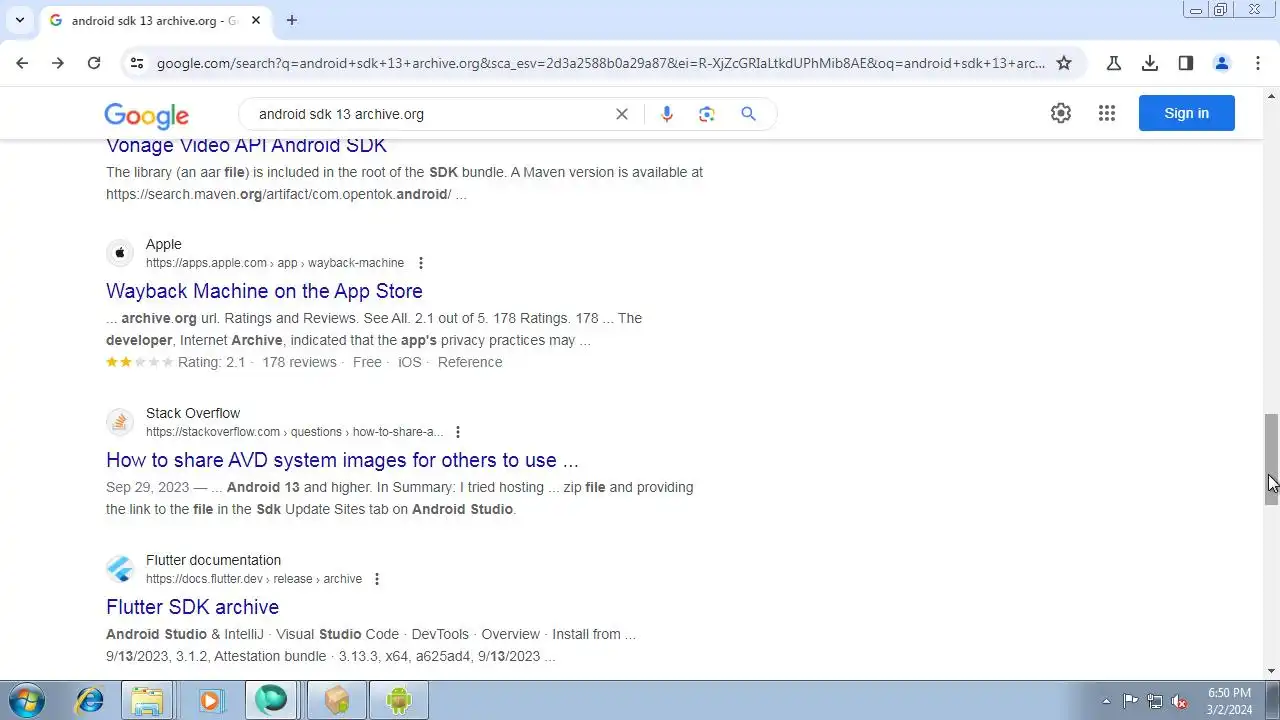The width and height of the screenshot is (1280, 720).
Task: Bookmark this page with the star icon
Action: [x=1064, y=63]
